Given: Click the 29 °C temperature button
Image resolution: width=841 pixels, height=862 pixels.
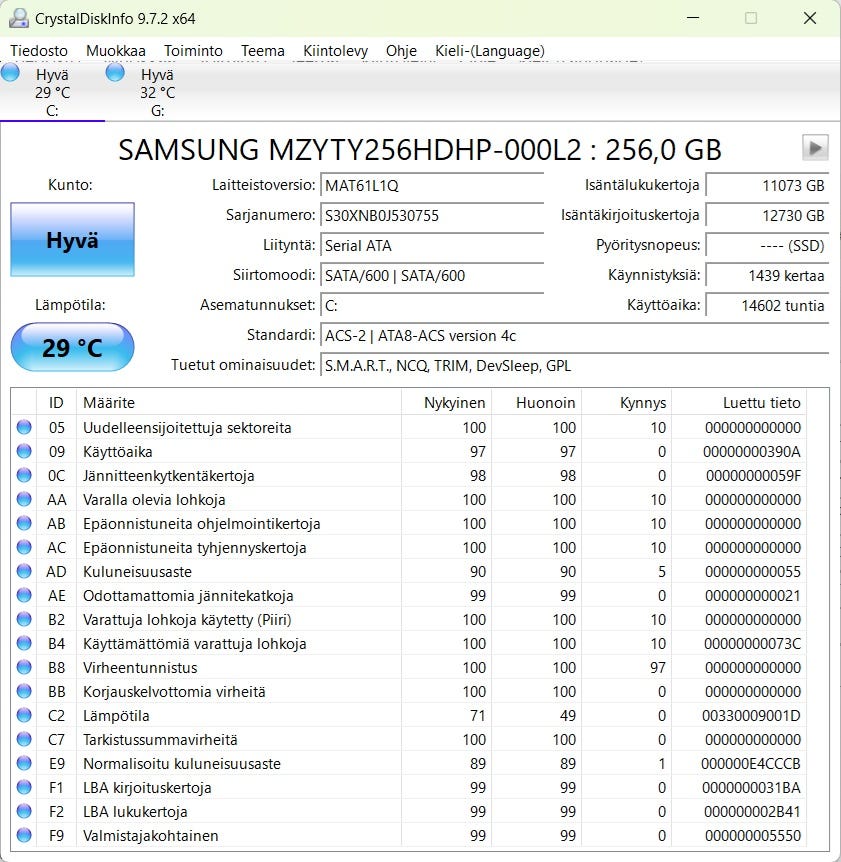Looking at the screenshot, I should (x=72, y=348).
